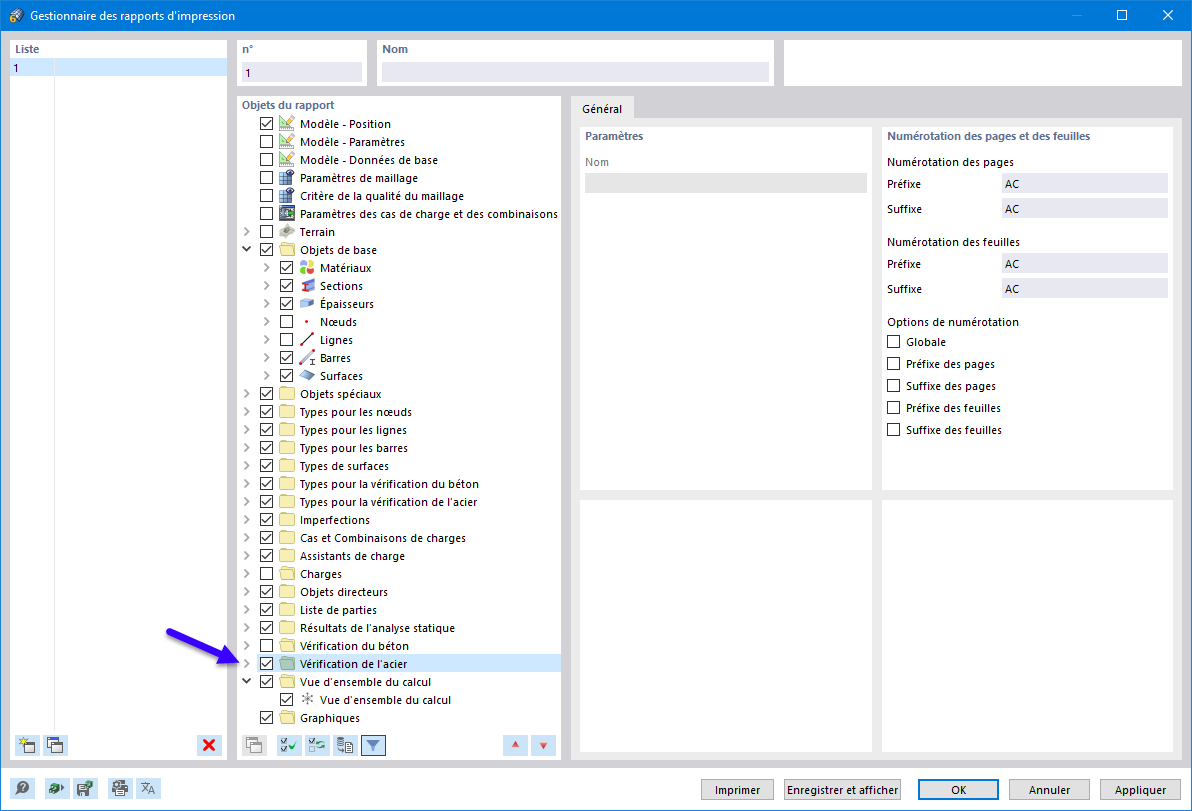Tick Vérification du béton checkbox
This screenshot has width=1192, height=811.
[266, 645]
